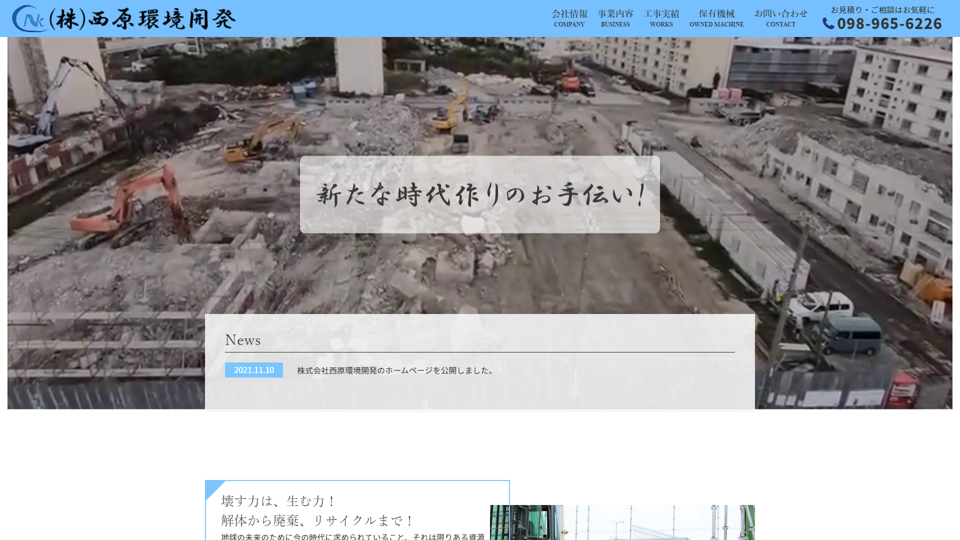
Task: Open the homepage launch news announcement
Action: point(395,370)
